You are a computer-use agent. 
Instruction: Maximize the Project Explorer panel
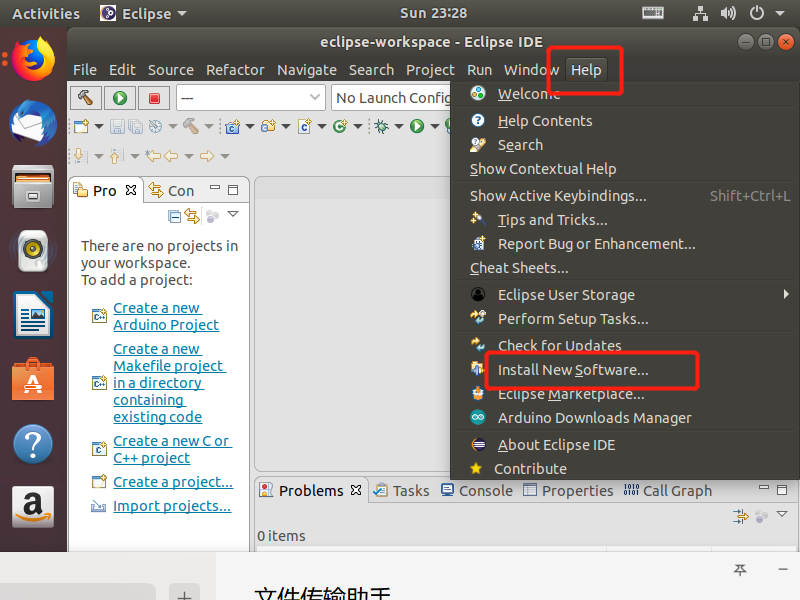(233, 190)
